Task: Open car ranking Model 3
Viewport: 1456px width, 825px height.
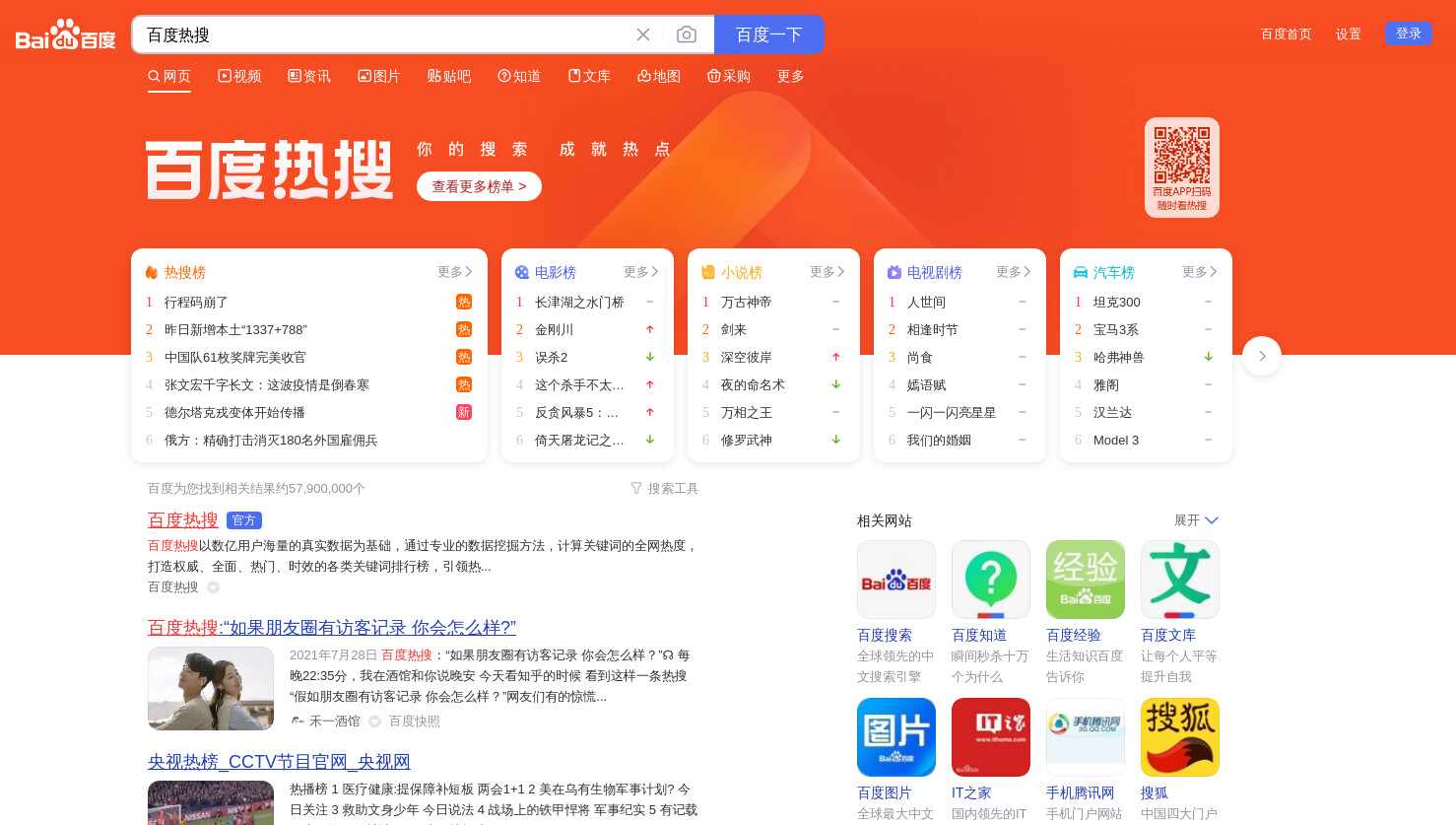Action: click(1116, 440)
